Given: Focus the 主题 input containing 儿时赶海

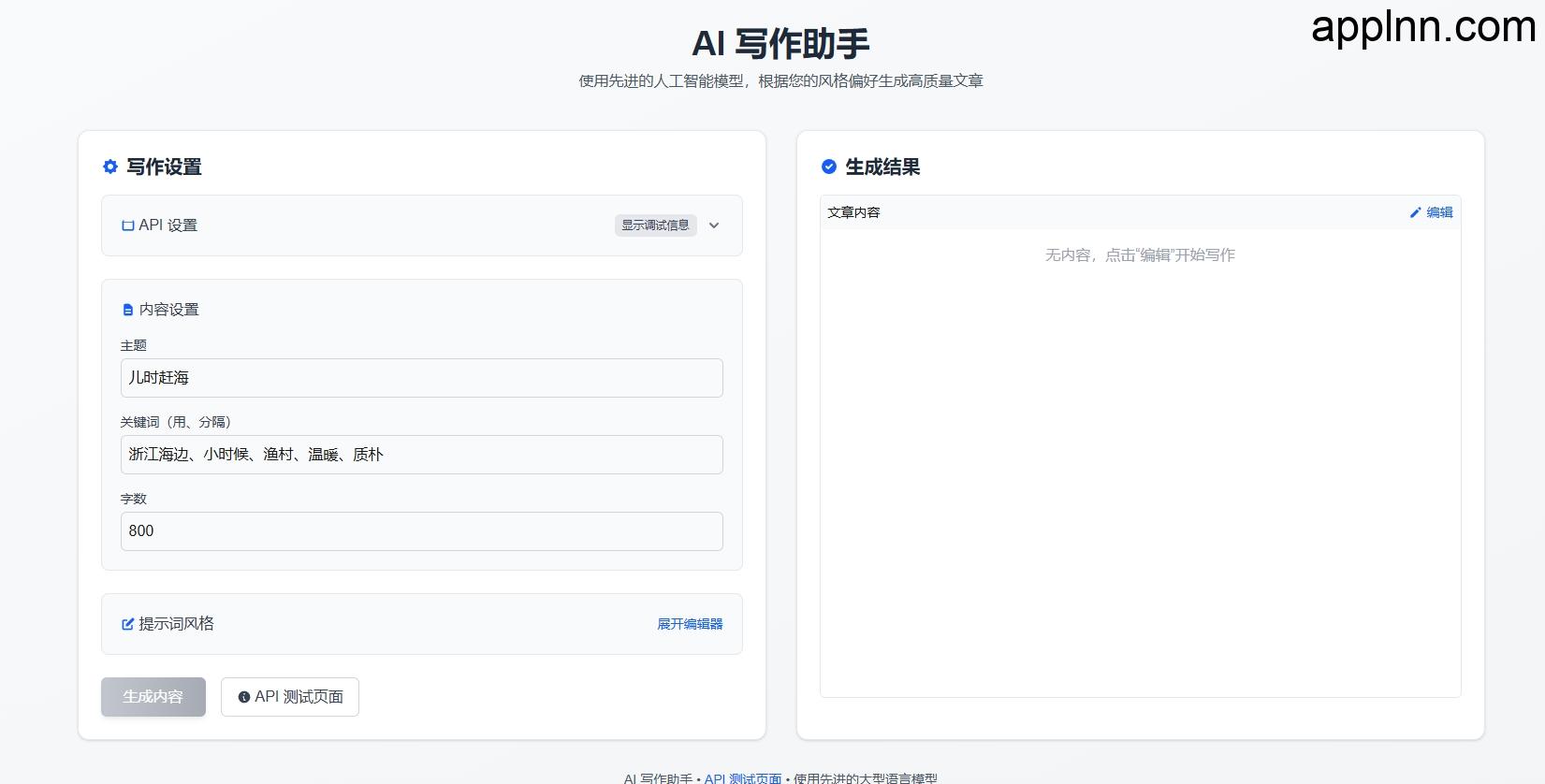Looking at the screenshot, I should [x=422, y=378].
